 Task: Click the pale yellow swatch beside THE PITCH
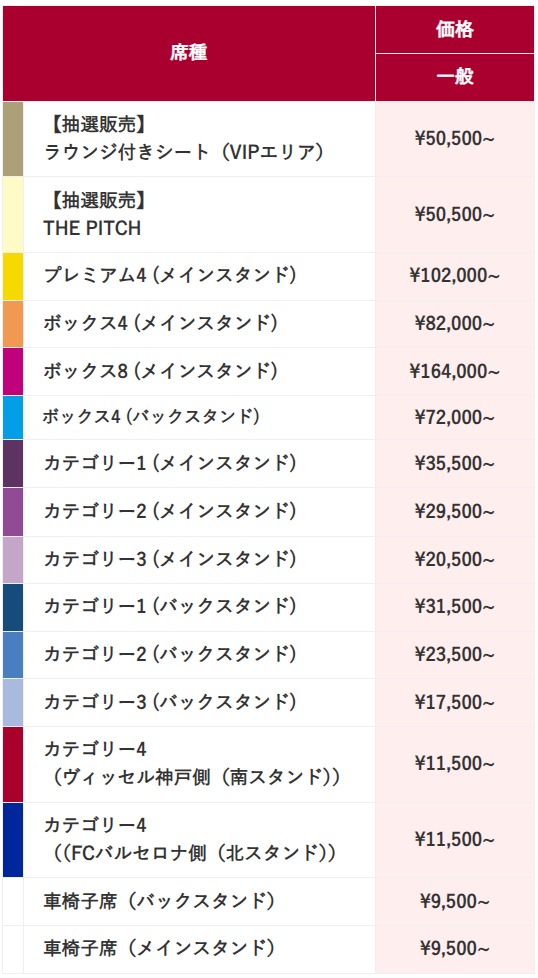click(x=13, y=215)
